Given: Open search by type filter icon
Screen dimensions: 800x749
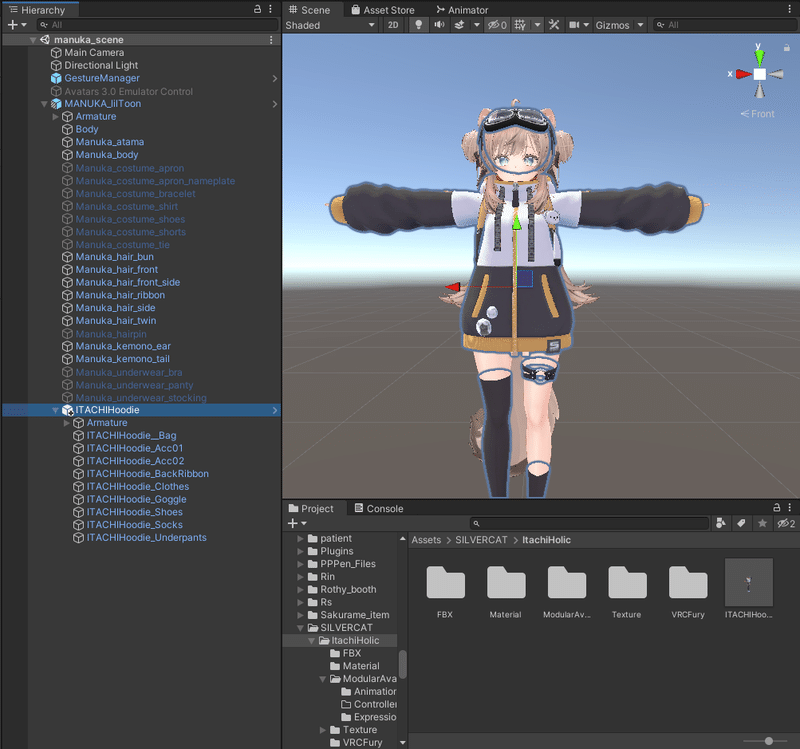Looking at the screenshot, I should [720, 523].
